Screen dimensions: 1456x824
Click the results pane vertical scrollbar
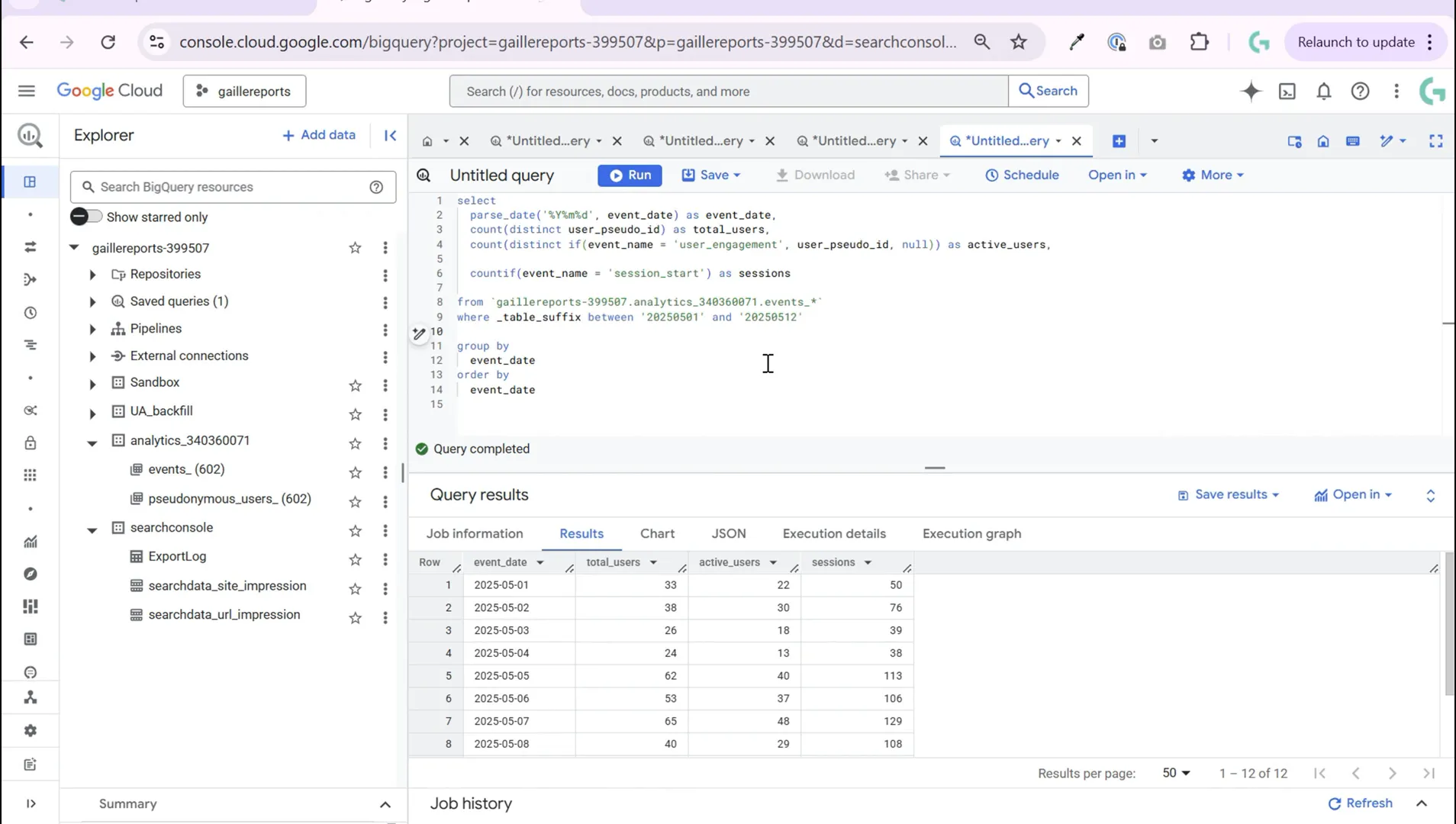point(1448,624)
